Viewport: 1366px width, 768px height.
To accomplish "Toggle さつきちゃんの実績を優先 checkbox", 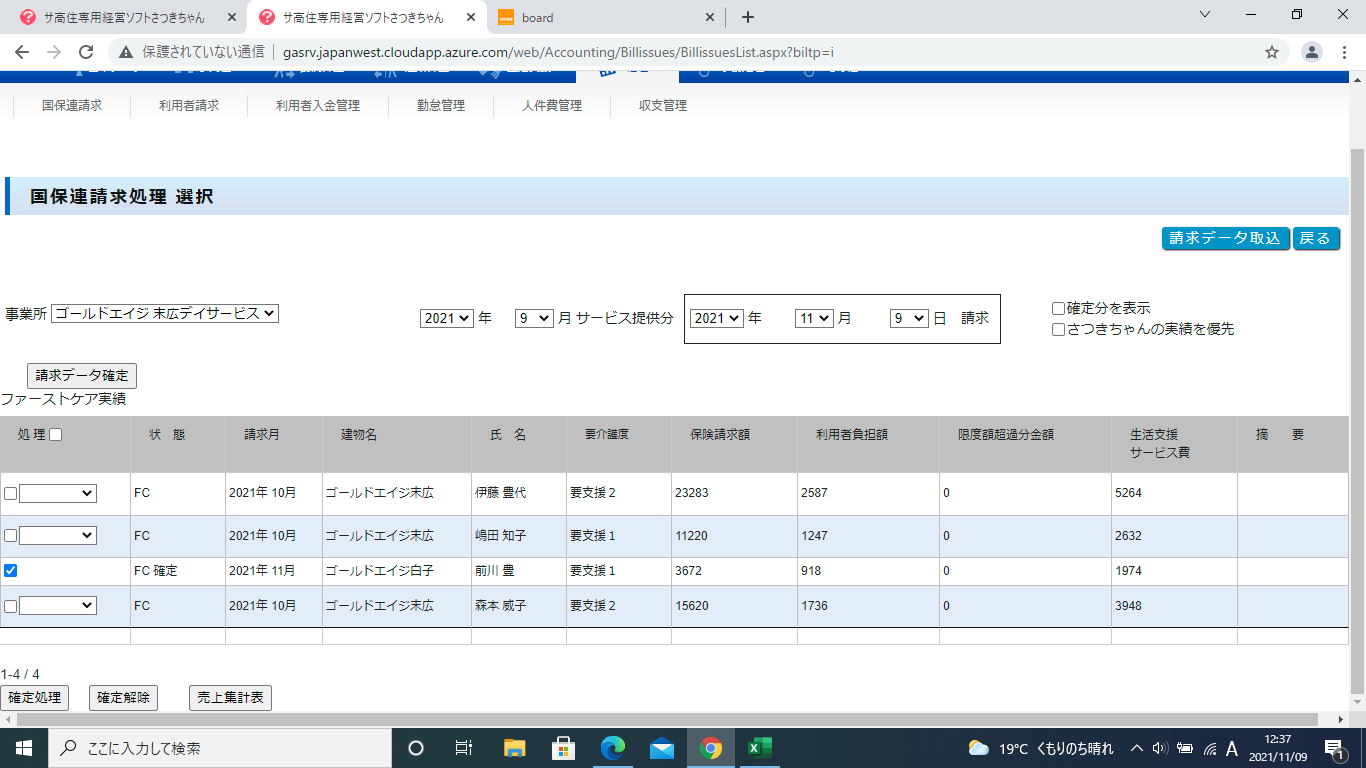I will click(1058, 329).
